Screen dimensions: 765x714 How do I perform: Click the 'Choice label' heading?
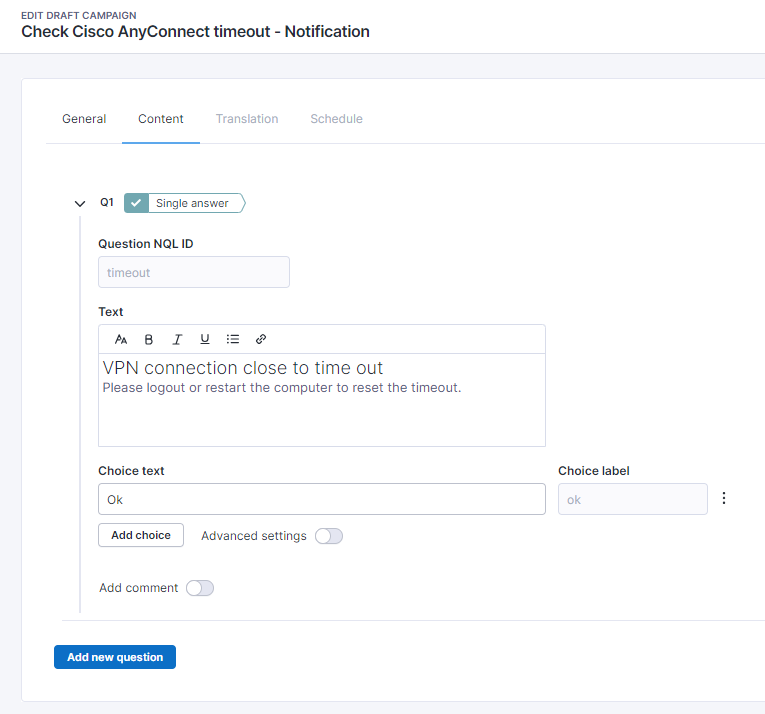pos(594,471)
